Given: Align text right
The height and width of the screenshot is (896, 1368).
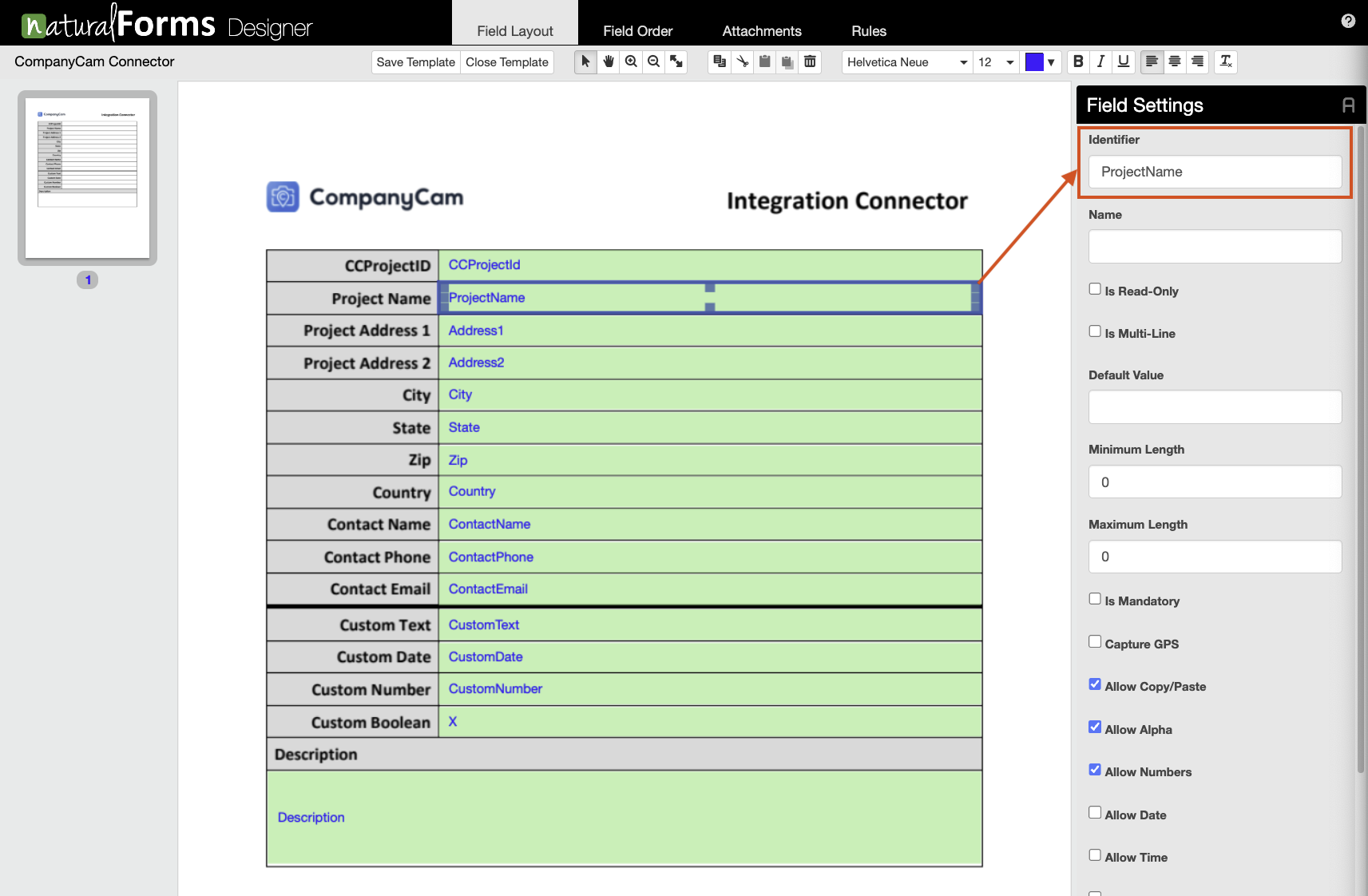Looking at the screenshot, I should [x=1197, y=61].
